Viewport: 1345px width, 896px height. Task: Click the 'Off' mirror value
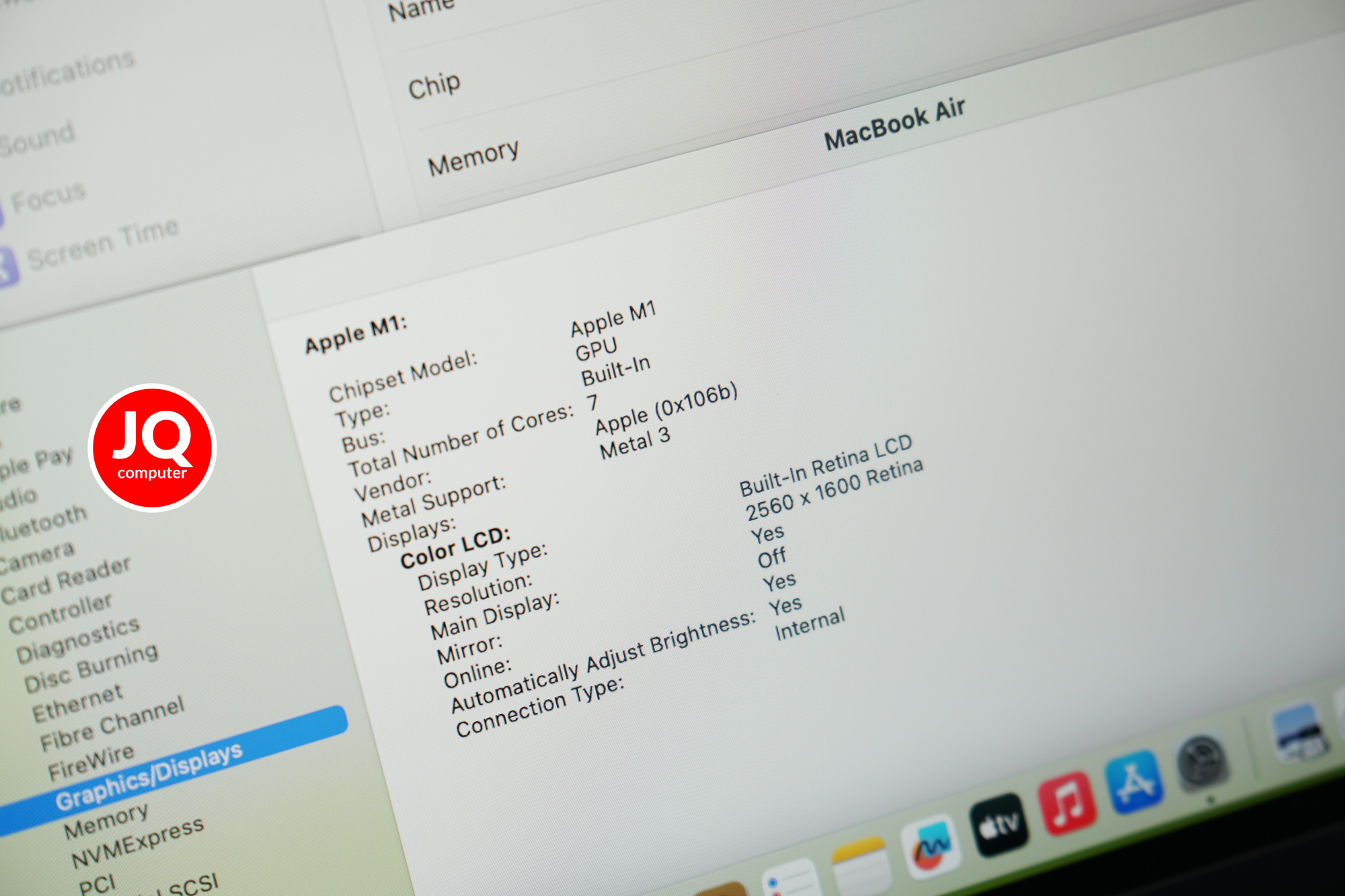771,559
